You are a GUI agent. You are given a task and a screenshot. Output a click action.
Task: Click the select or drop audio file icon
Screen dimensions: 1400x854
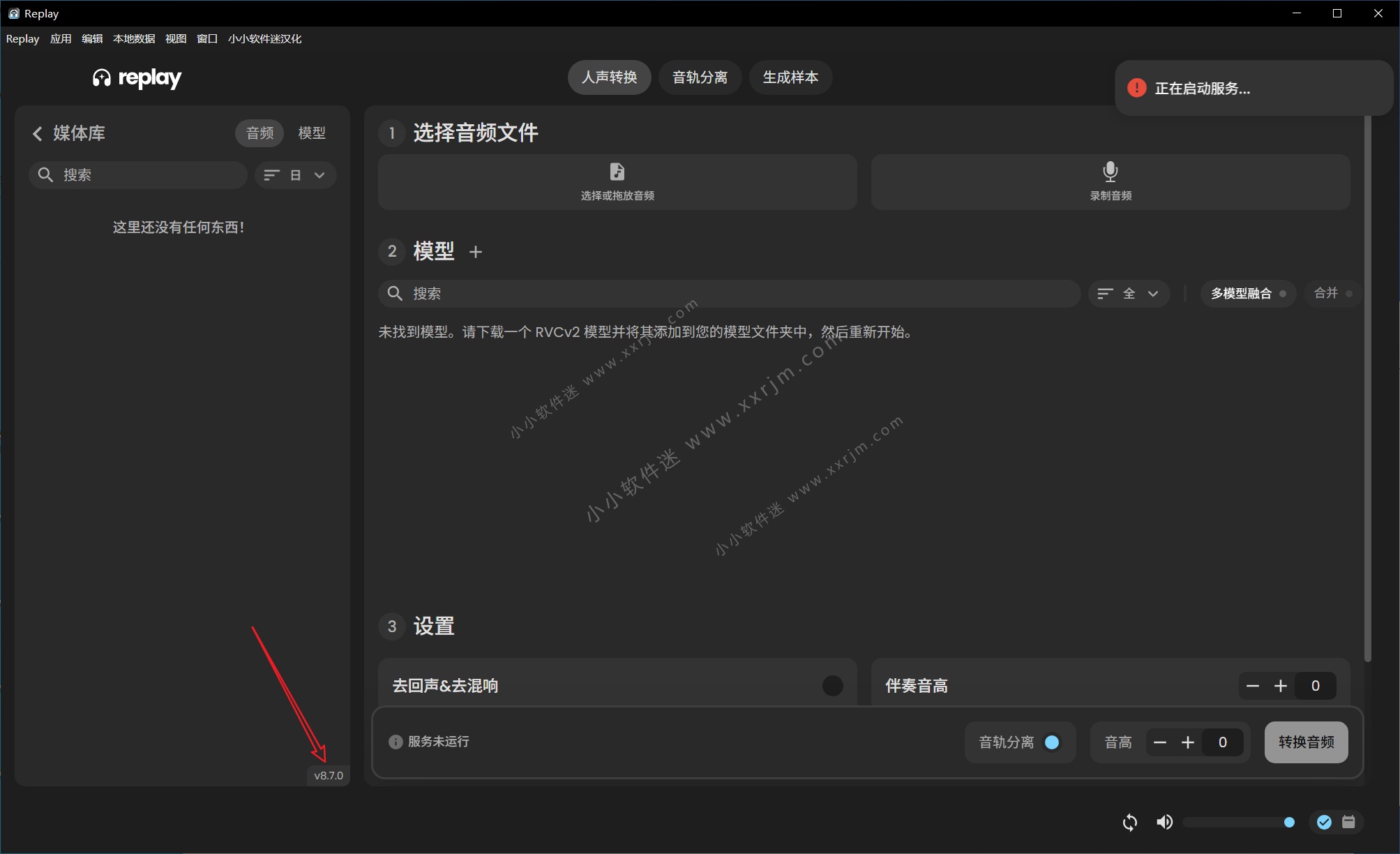point(617,172)
